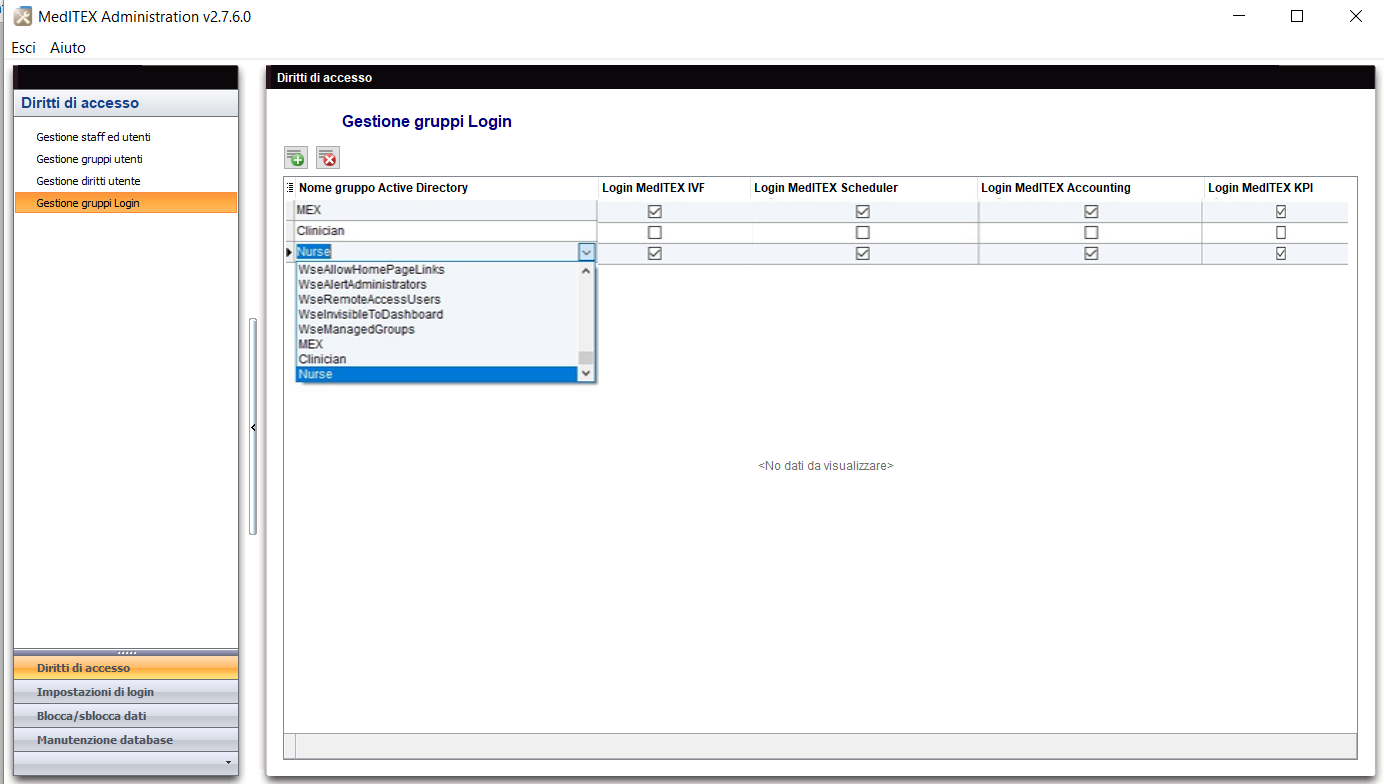Viewport: 1384px width, 784px height.
Task: Select WseManagedGroups in the dropdown list
Action: [438, 329]
